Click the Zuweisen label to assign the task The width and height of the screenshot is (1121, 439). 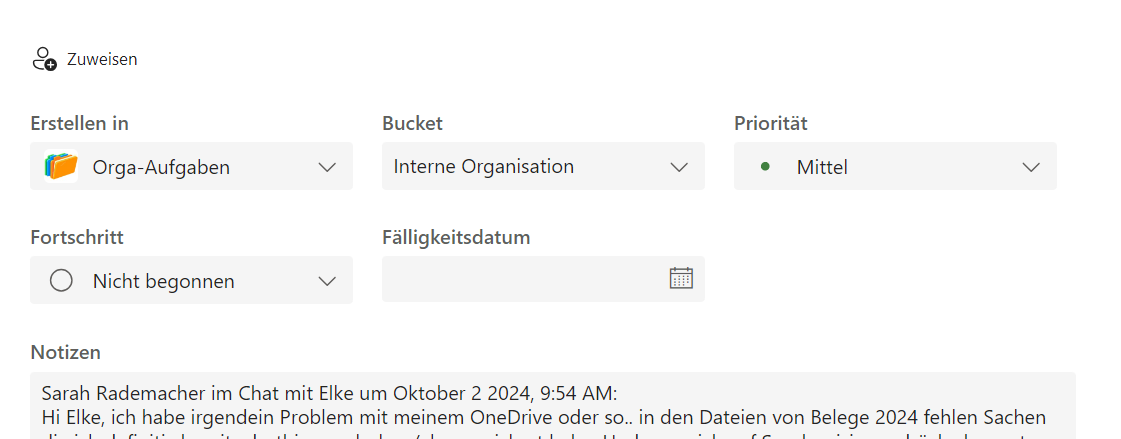pos(102,60)
